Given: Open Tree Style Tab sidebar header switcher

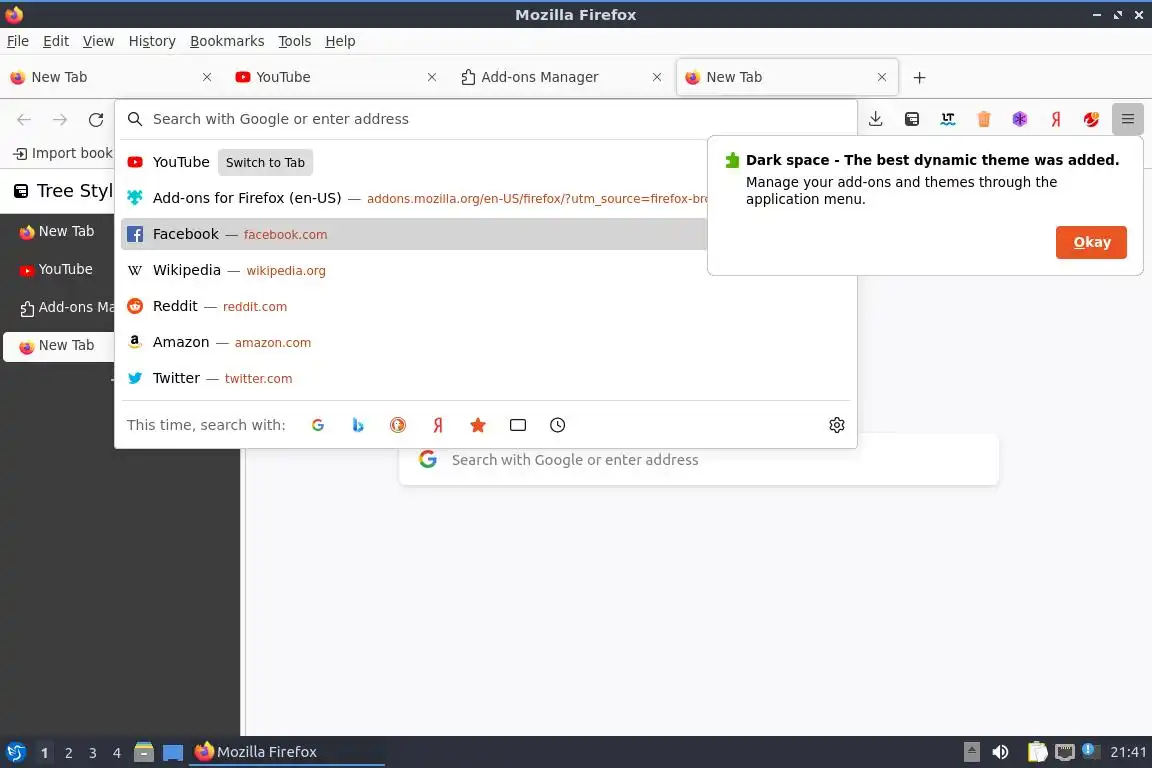Looking at the screenshot, I should (62, 191).
